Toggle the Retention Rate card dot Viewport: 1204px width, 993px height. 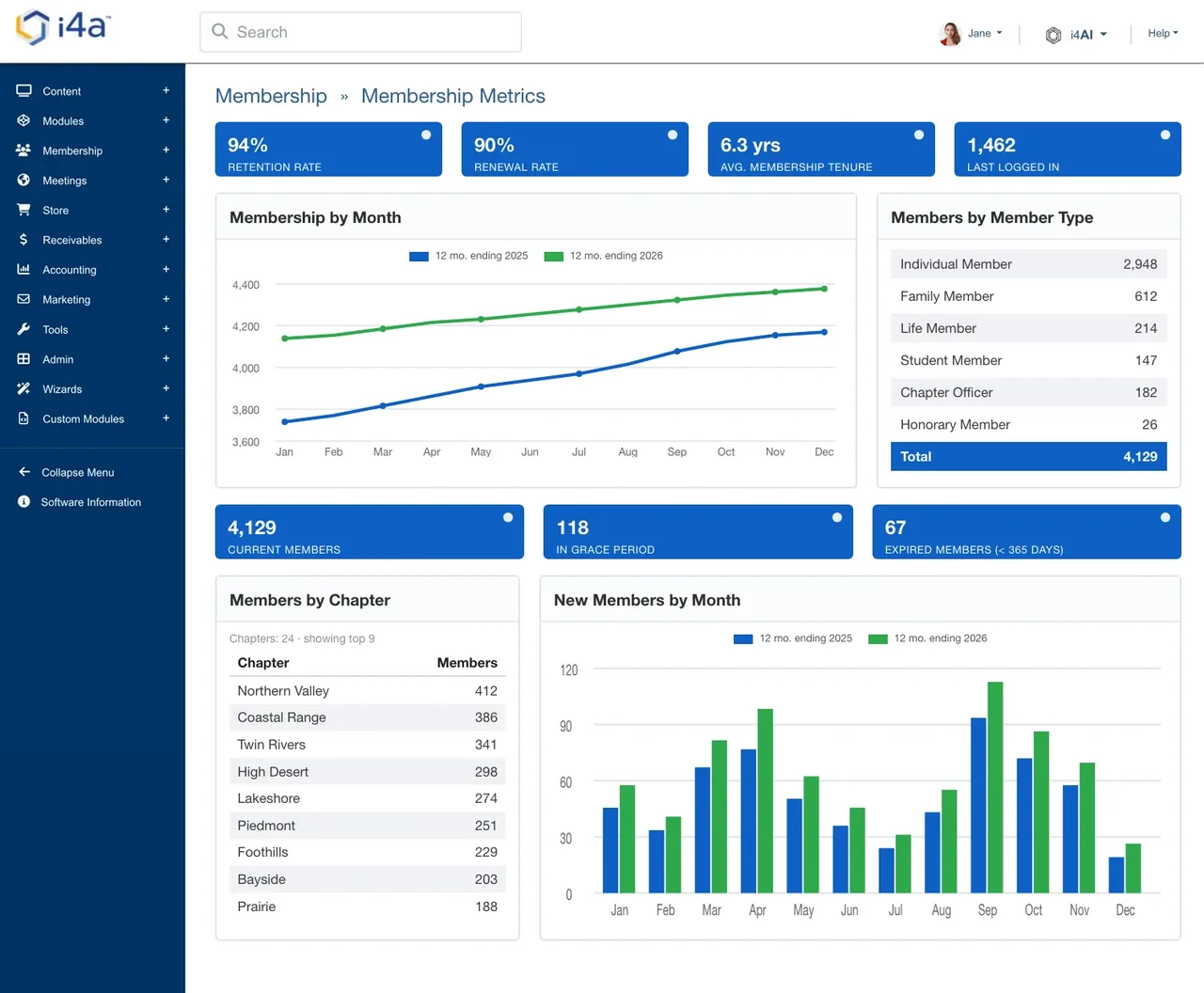click(x=426, y=135)
